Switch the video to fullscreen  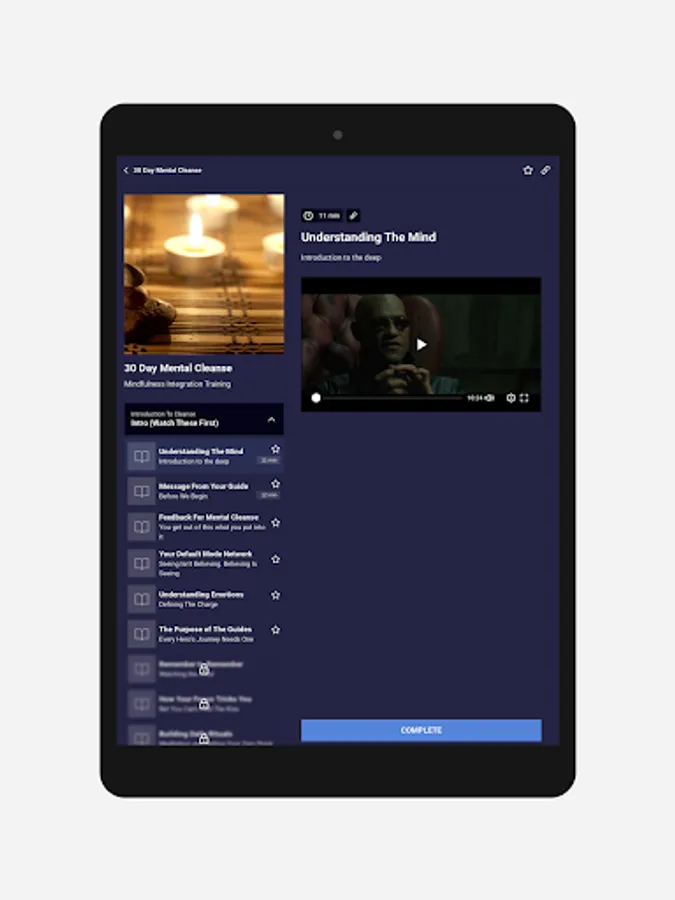(524, 398)
